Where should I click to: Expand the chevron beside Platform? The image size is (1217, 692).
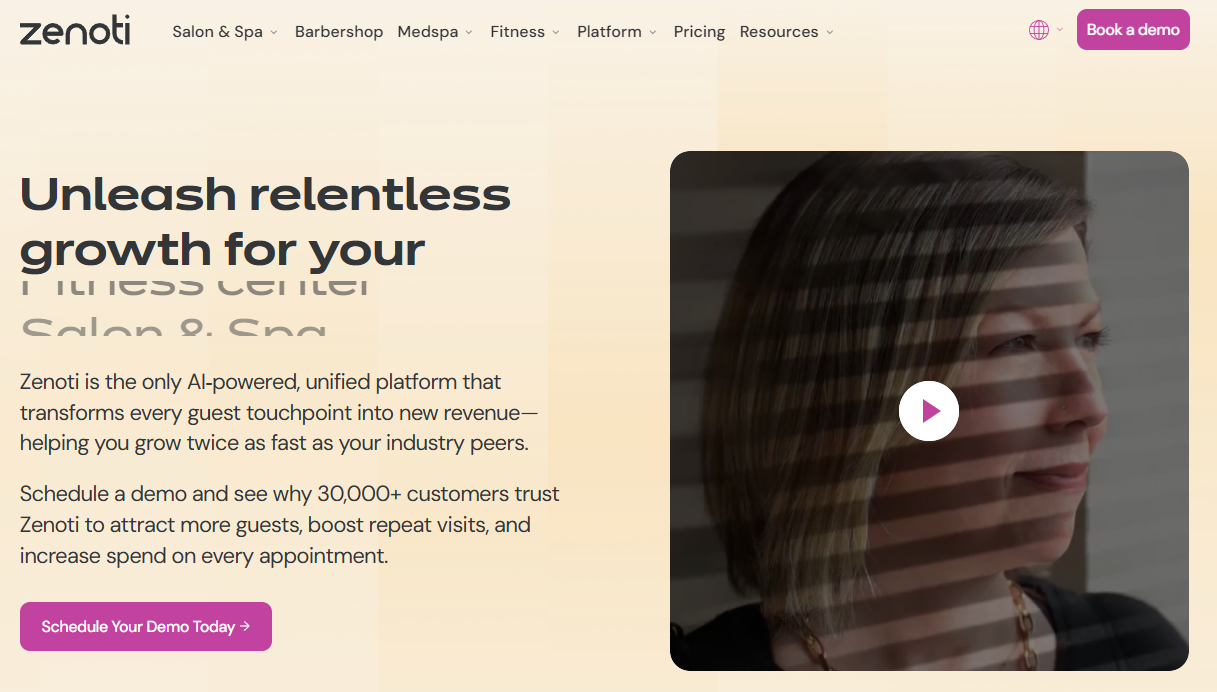point(653,33)
